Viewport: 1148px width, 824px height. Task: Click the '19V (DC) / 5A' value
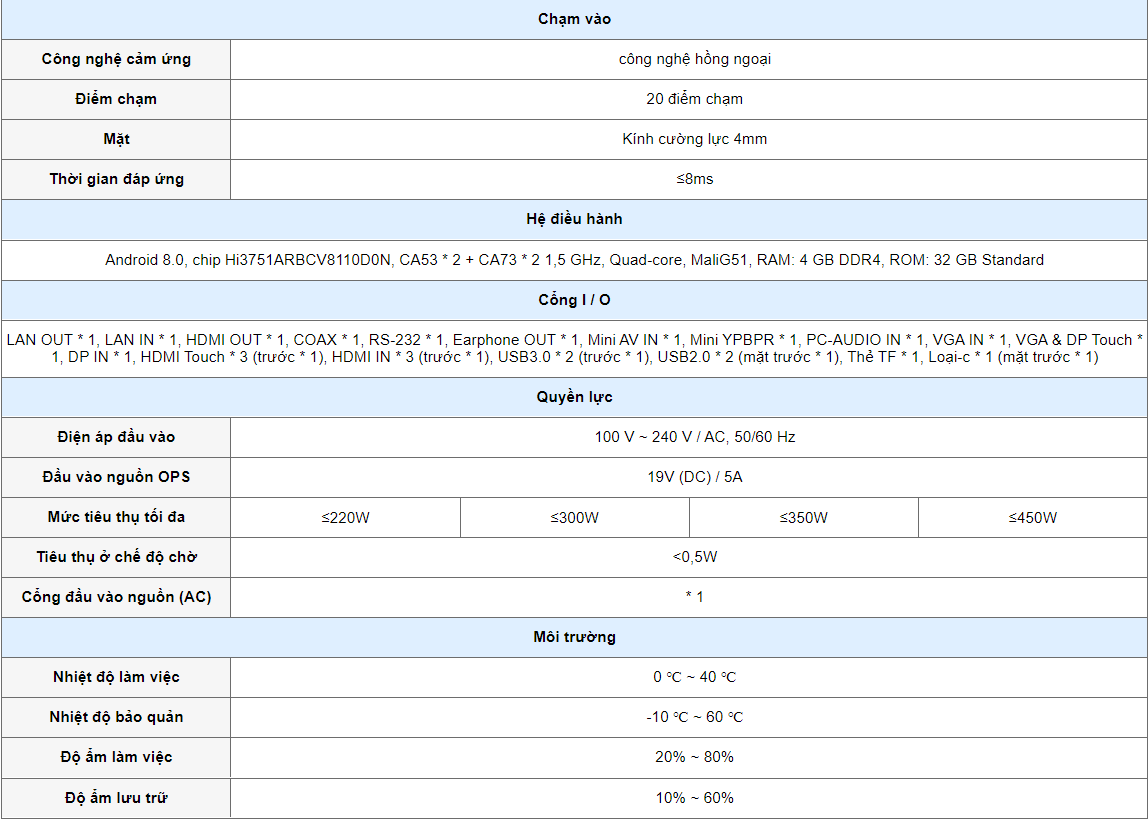pyautogui.click(x=694, y=477)
